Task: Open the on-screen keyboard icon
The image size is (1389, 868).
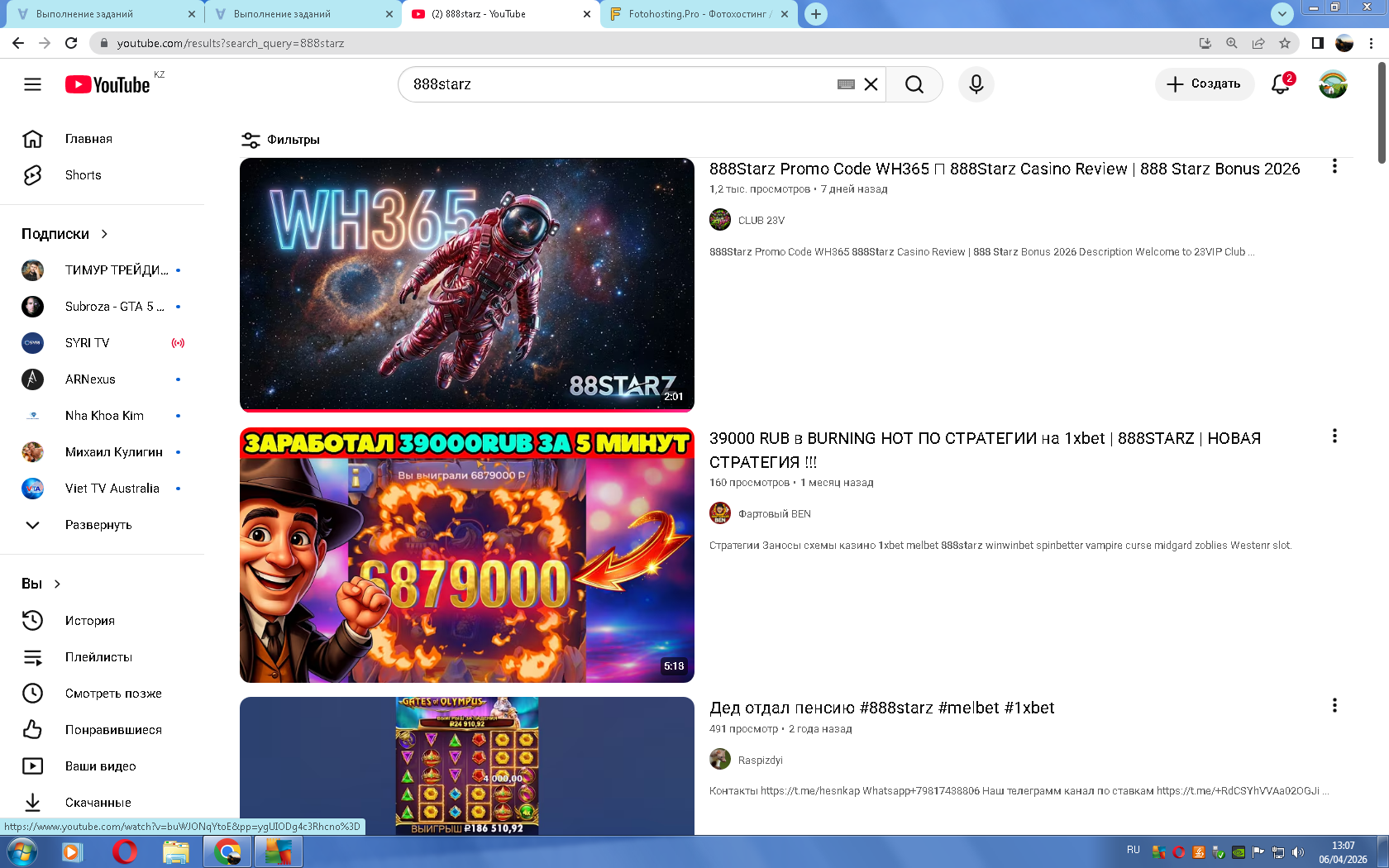Action: click(x=845, y=84)
